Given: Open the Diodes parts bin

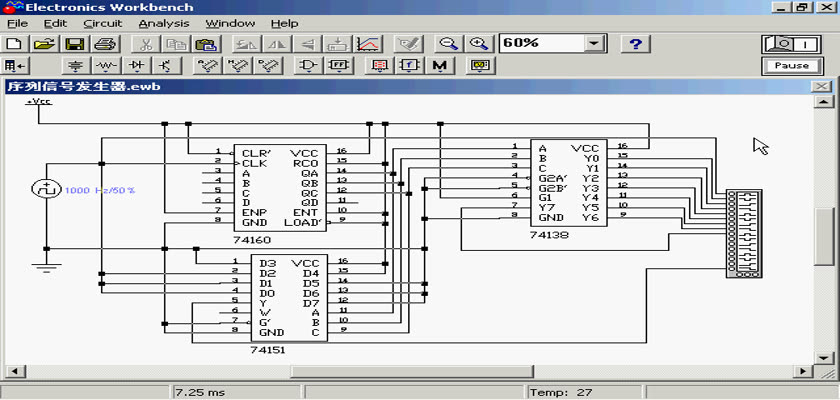Looking at the screenshot, I should (x=137, y=66).
